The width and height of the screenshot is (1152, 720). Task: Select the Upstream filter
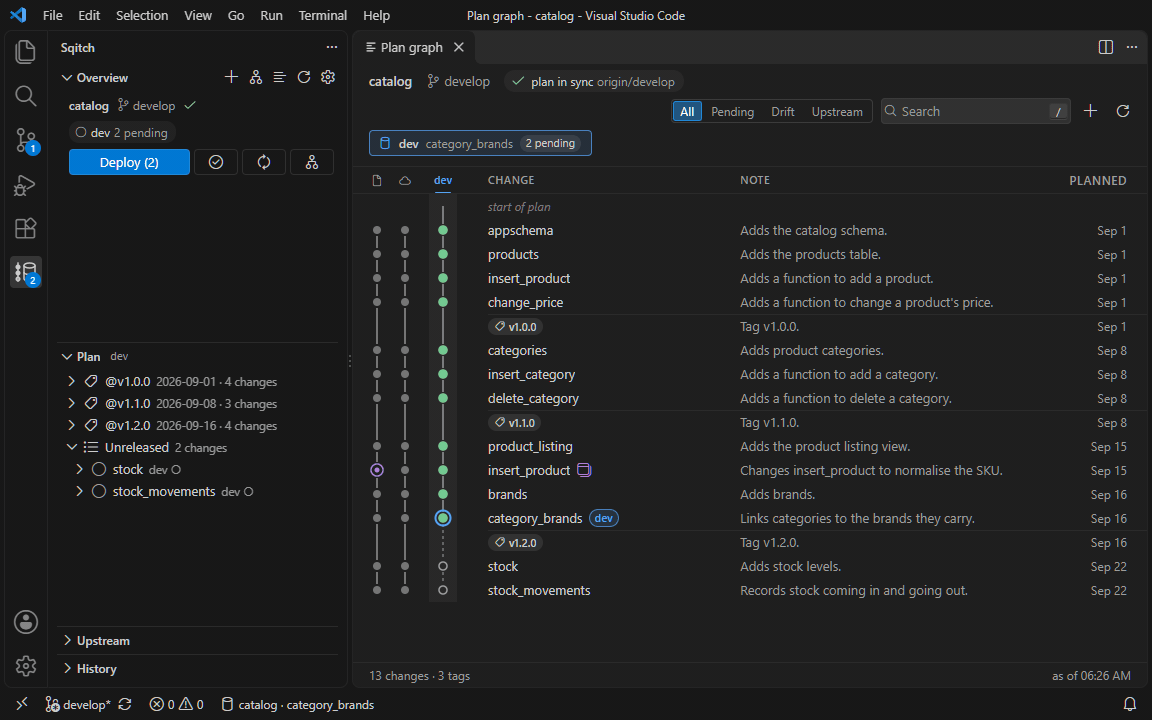click(837, 112)
